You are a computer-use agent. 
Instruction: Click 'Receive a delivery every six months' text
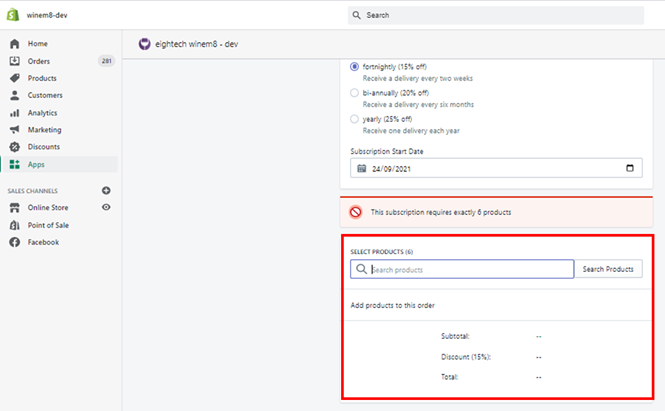(x=418, y=104)
